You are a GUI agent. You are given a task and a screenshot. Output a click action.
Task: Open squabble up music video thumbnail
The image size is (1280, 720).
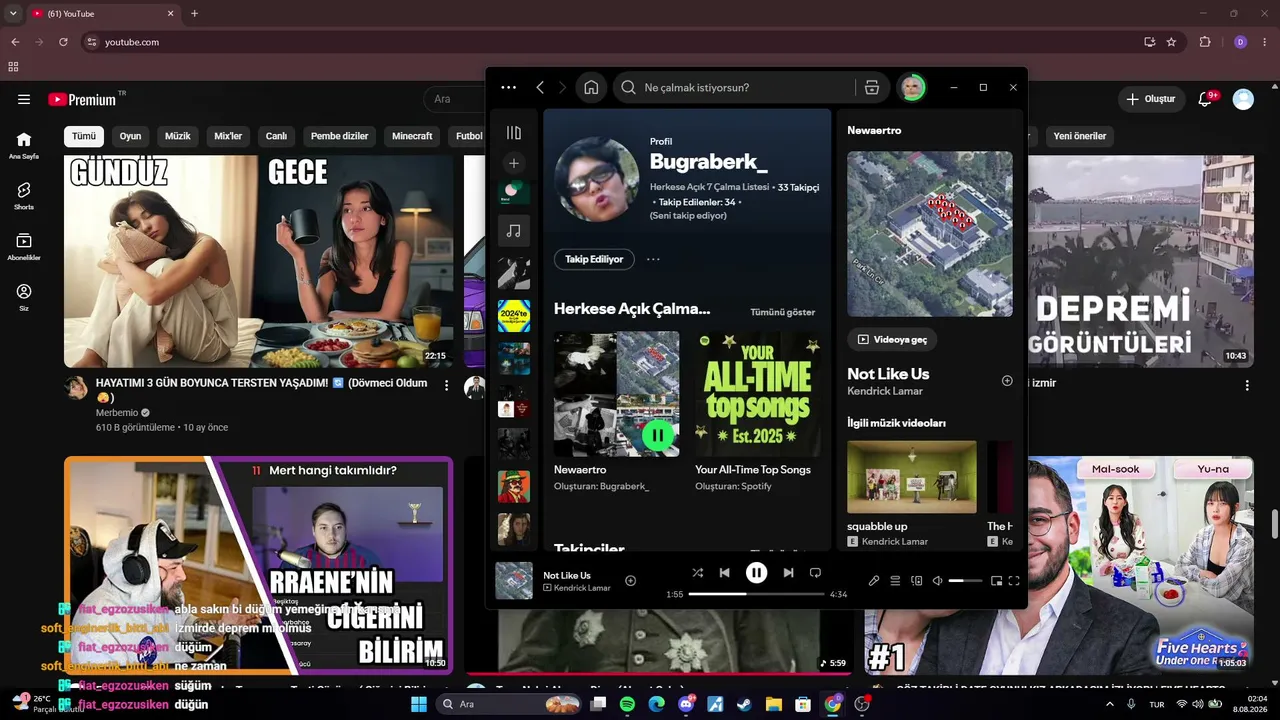(912, 477)
